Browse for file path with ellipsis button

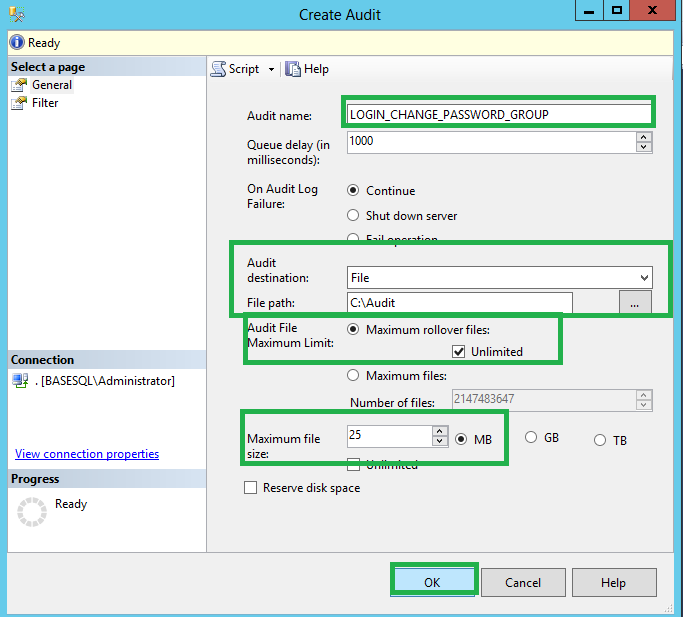coord(635,302)
